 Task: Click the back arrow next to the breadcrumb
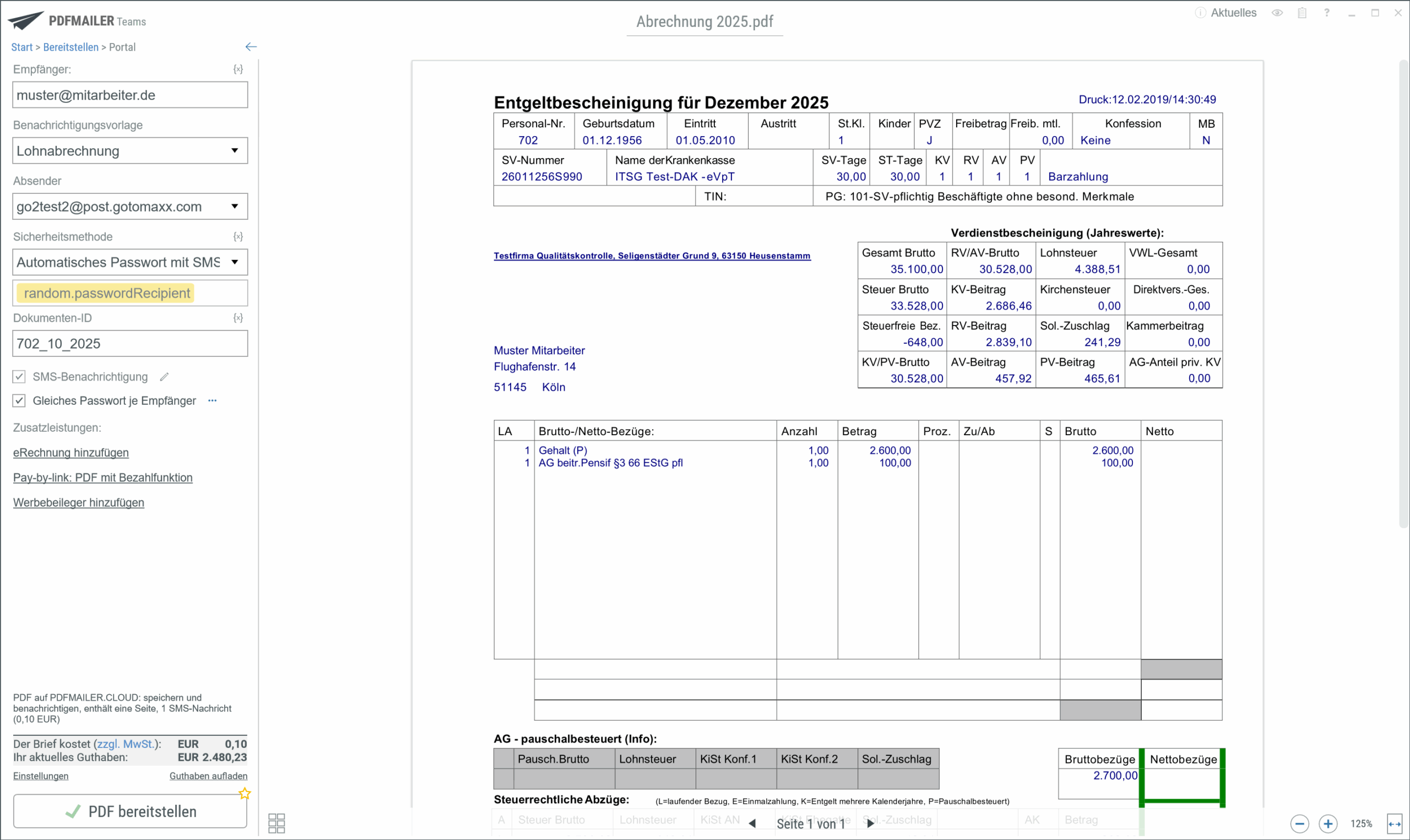click(x=251, y=47)
